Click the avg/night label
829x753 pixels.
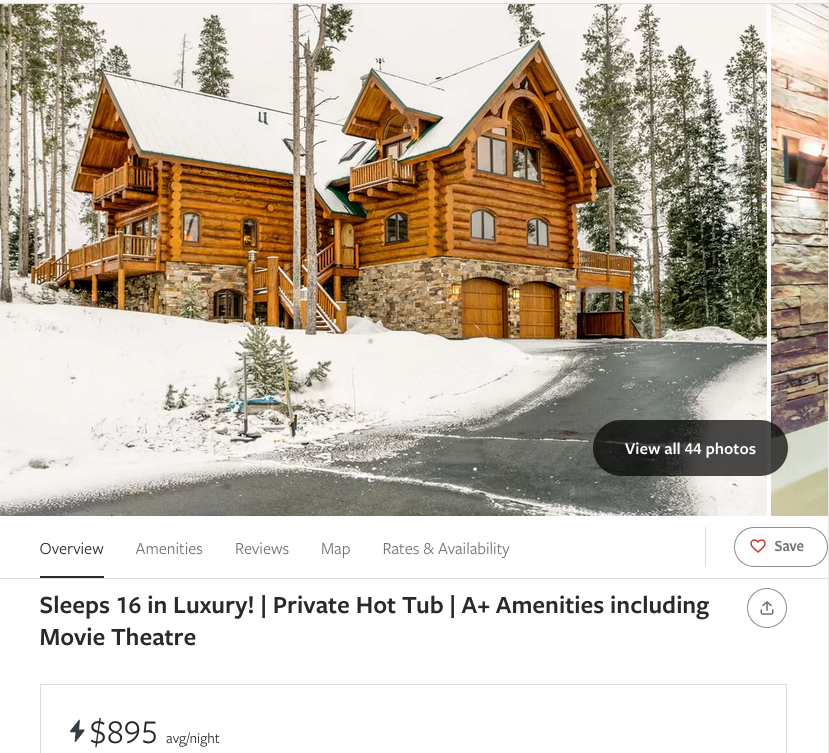192,738
